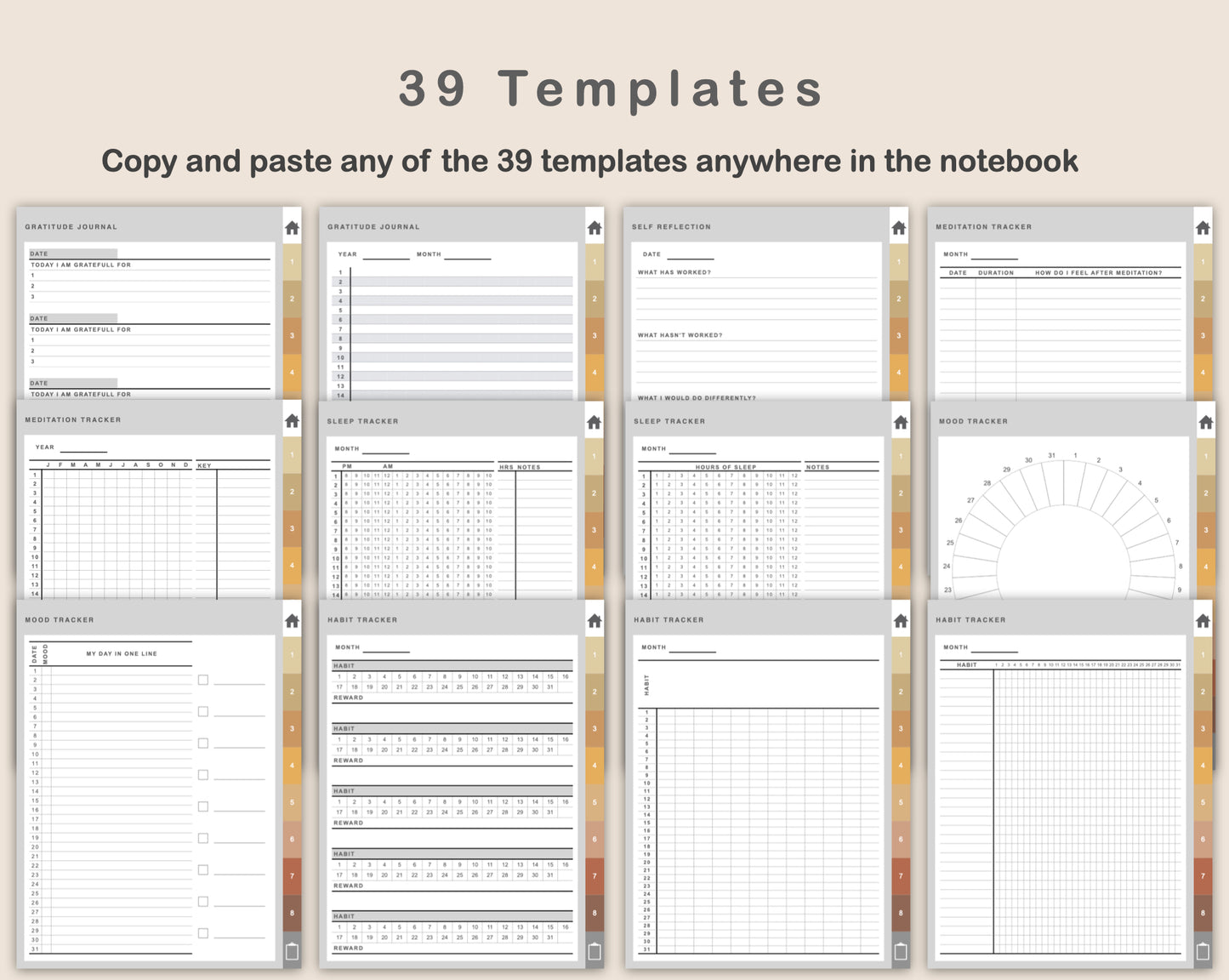Click 'DURATION' column header in Meditation Tracker
The height and width of the screenshot is (980, 1229).
[996, 273]
